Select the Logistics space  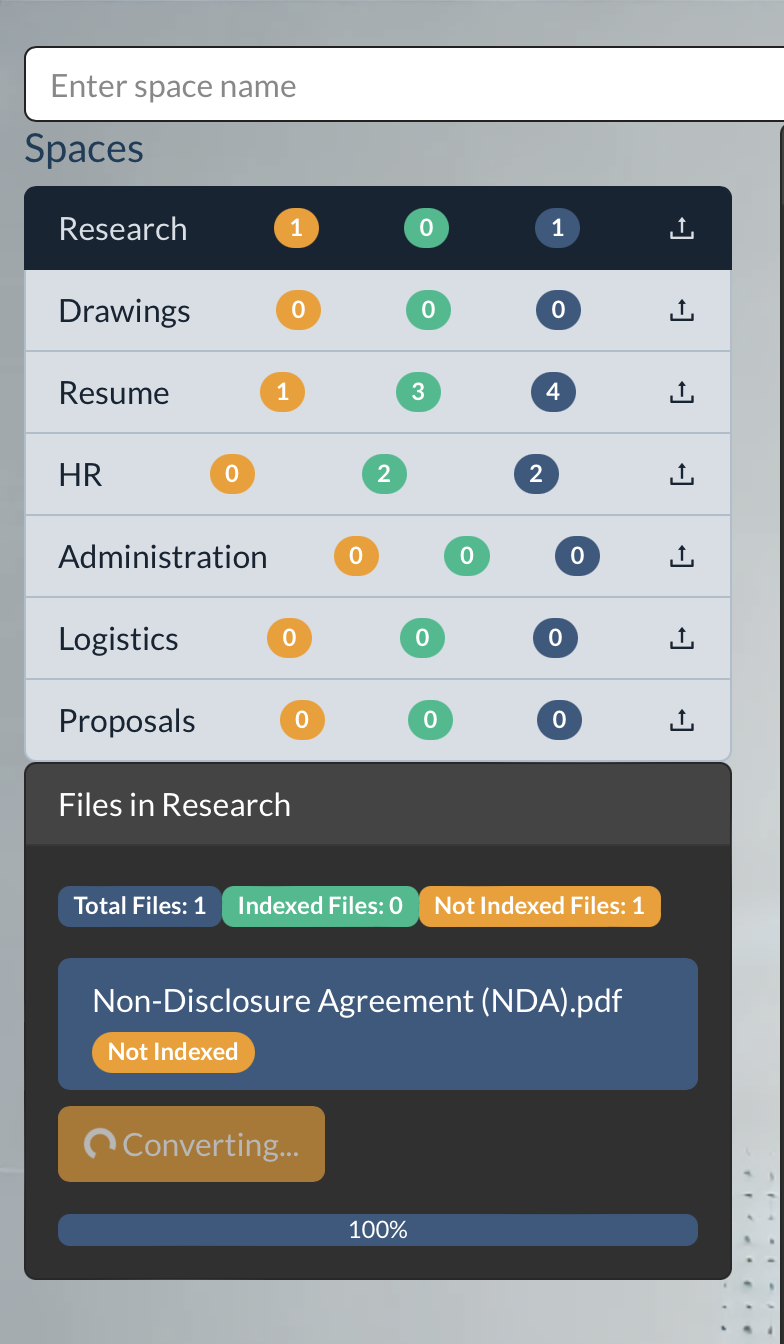118,639
